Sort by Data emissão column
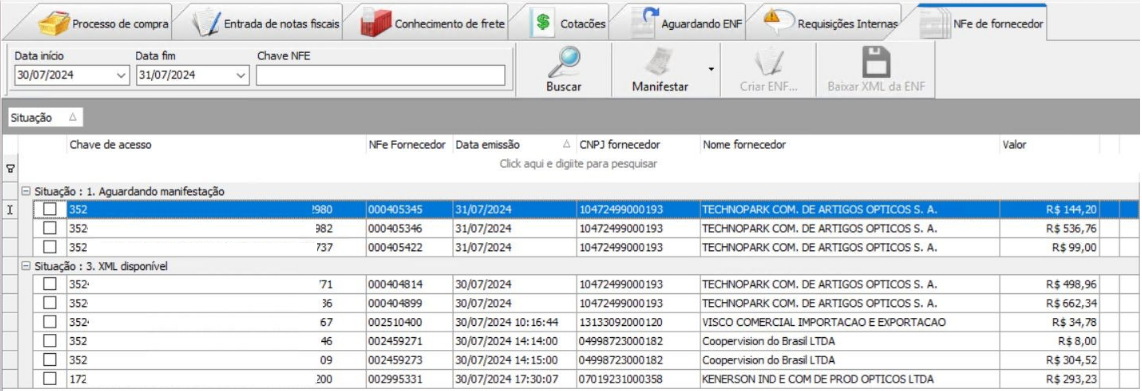Image resolution: width=1142 pixels, height=391 pixels. pos(514,145)
